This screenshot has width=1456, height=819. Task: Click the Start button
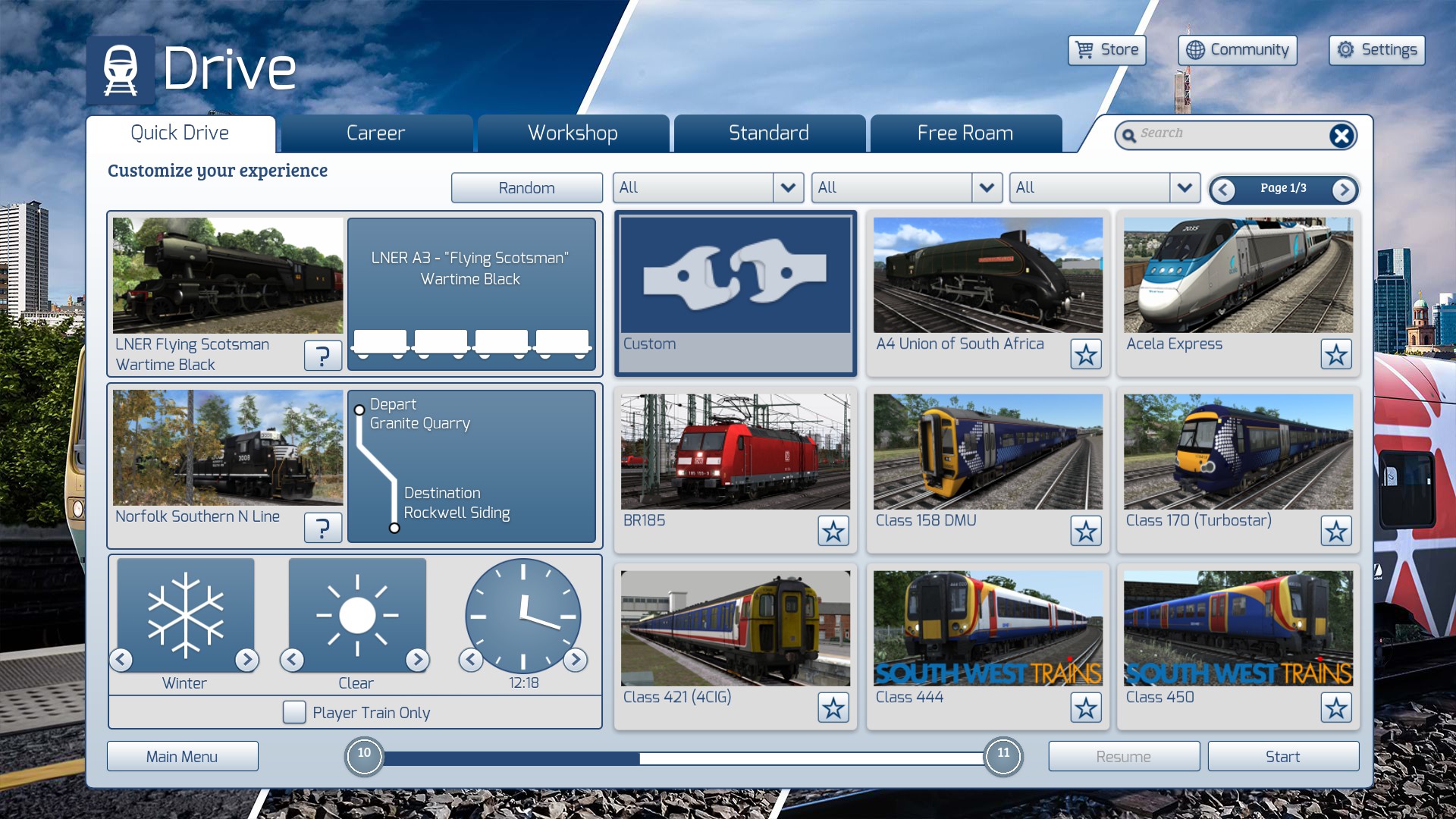1282,756
